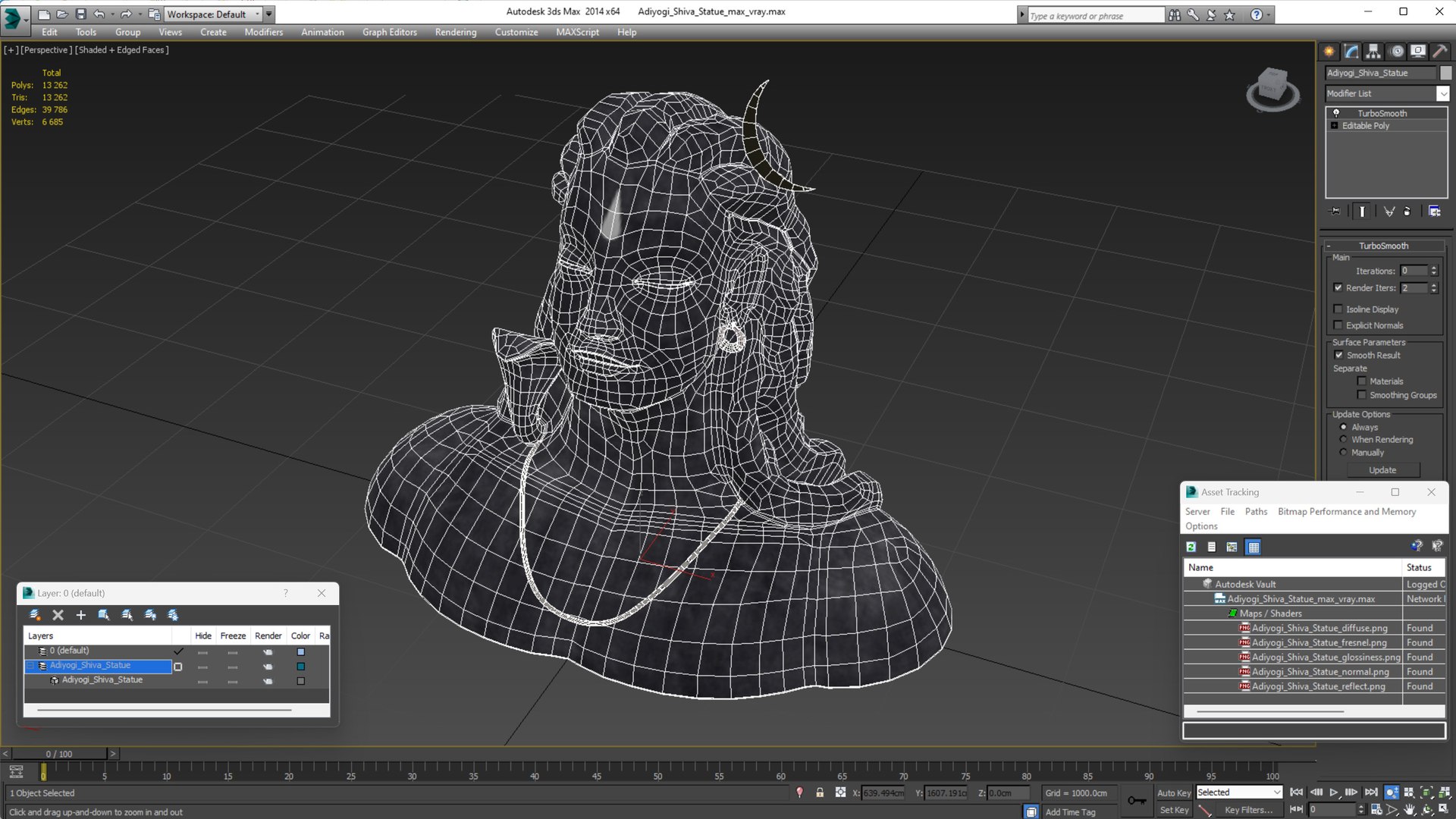Click Delete layer X icon in Layer dialog
This screenshot has height=819, width=1456.
click(58, 615)
